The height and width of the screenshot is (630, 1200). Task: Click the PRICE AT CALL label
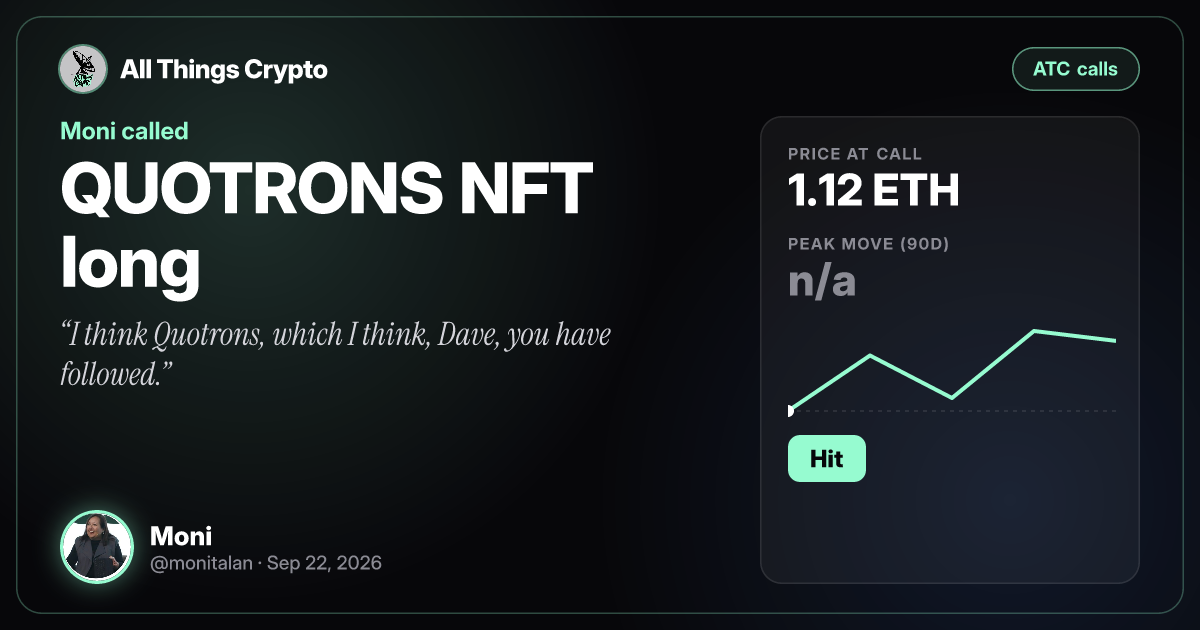(855, 154)
